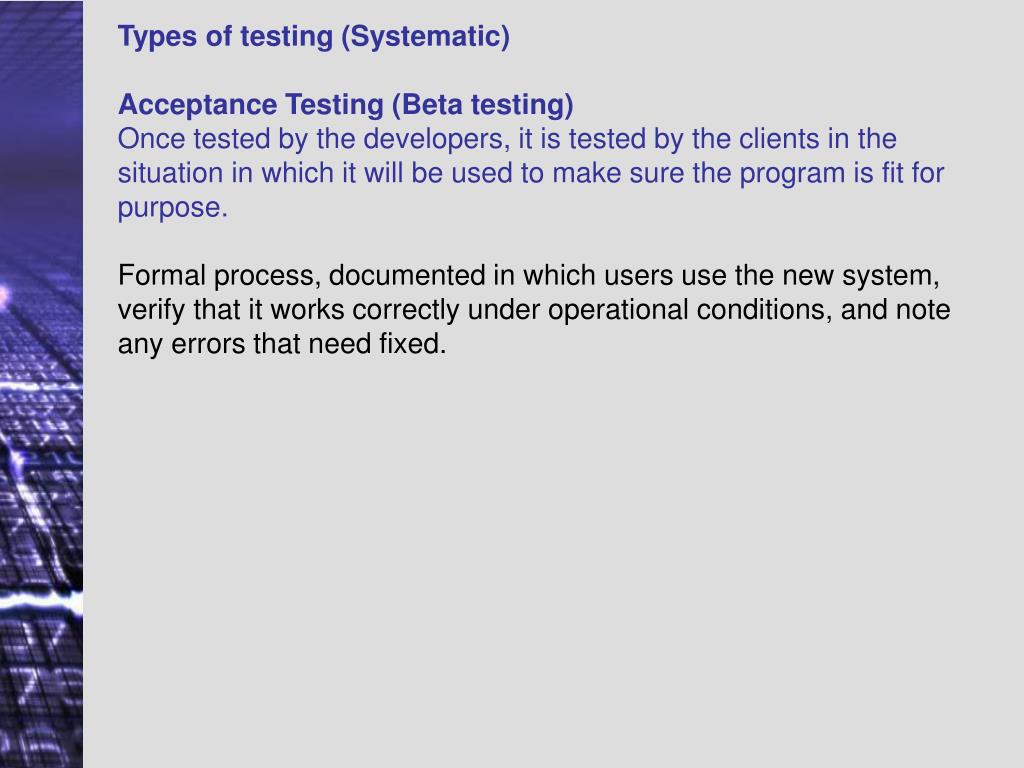
Task: Click the 'Types of testing (Systematic)' title
Action: click(313, 37)
